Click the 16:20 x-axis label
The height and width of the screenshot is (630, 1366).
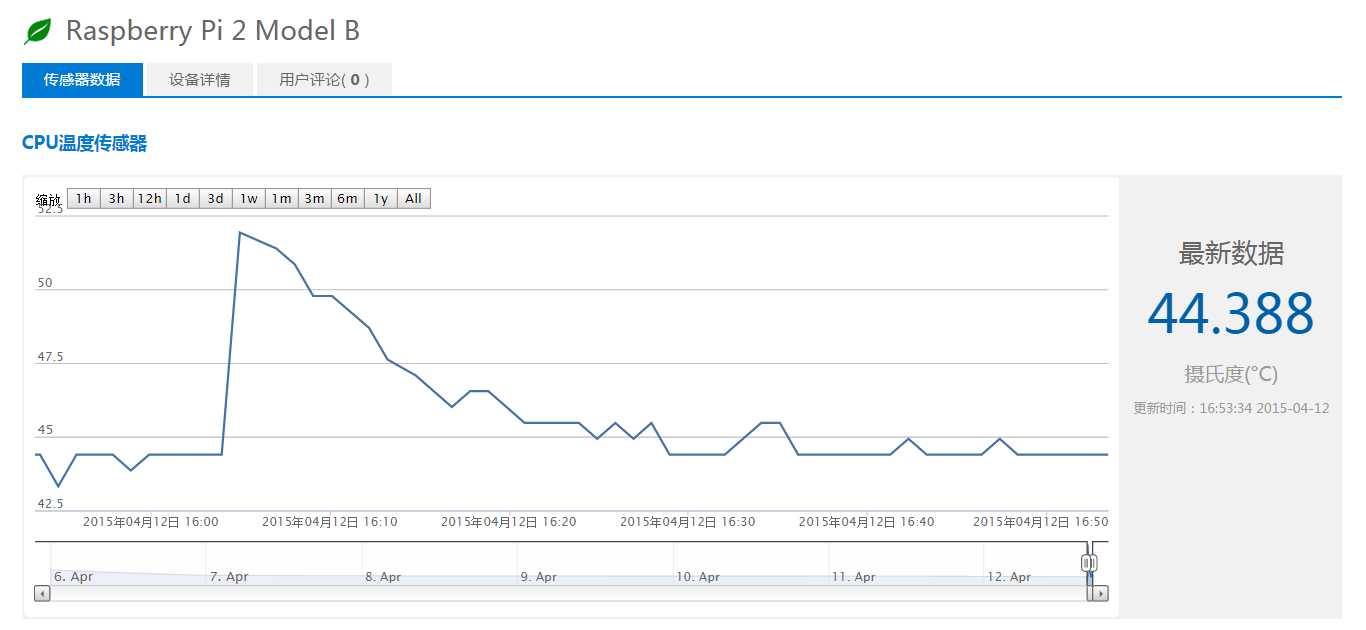click(509, 522)
